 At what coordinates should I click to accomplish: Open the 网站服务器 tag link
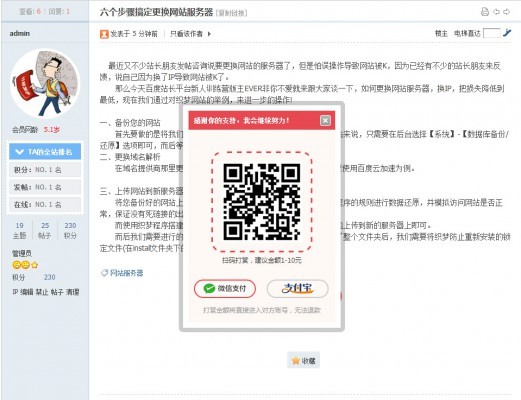pos(126,273)
